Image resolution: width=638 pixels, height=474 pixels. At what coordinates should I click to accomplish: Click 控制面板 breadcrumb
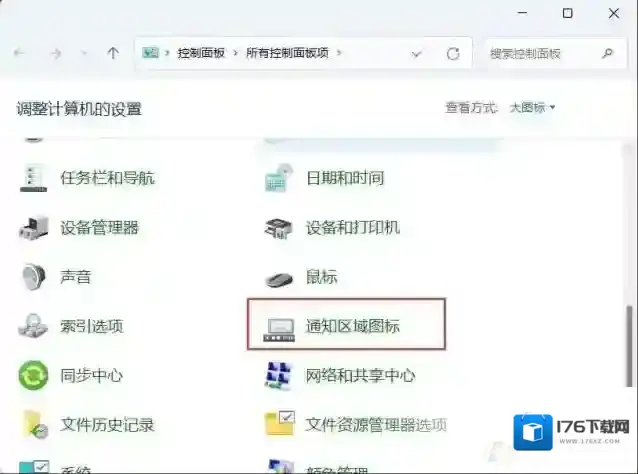tap(201, 53)
